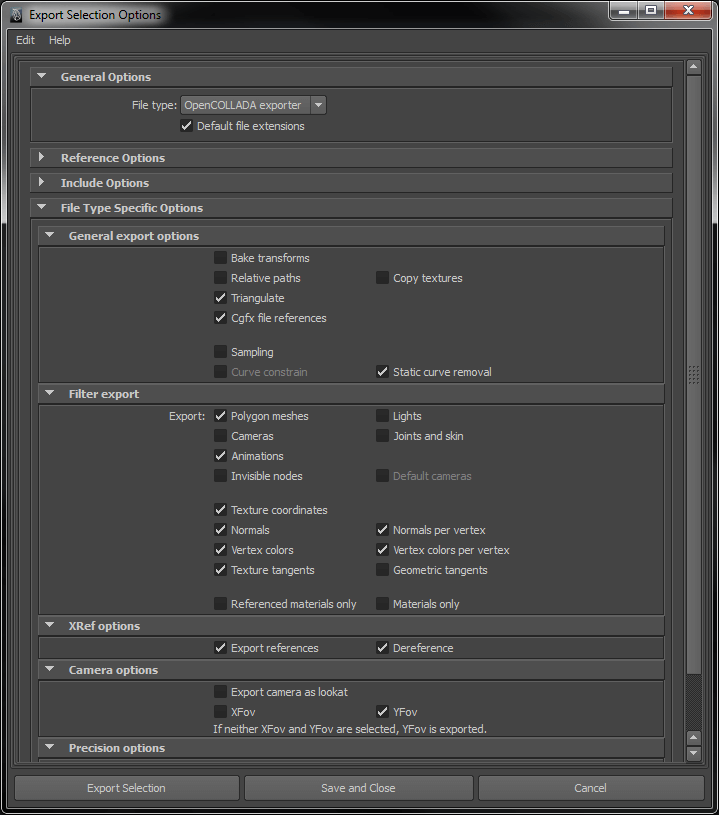The height and width of the screenshot is (815, 719).
Task: Disable Normals per vertex checkbox
Action: tap(383, 530)
